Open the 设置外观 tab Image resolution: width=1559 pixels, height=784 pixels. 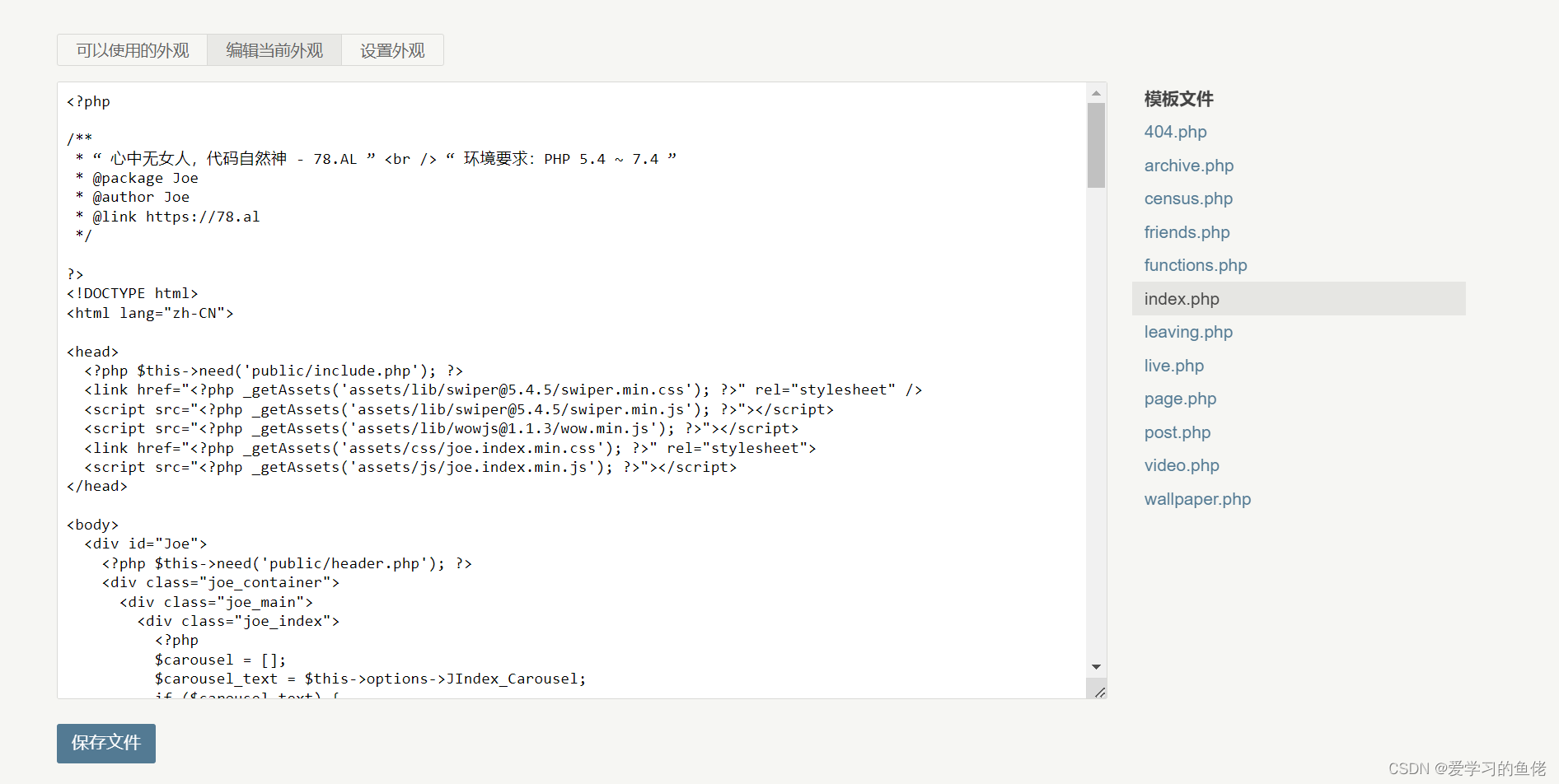click(392, 50)
